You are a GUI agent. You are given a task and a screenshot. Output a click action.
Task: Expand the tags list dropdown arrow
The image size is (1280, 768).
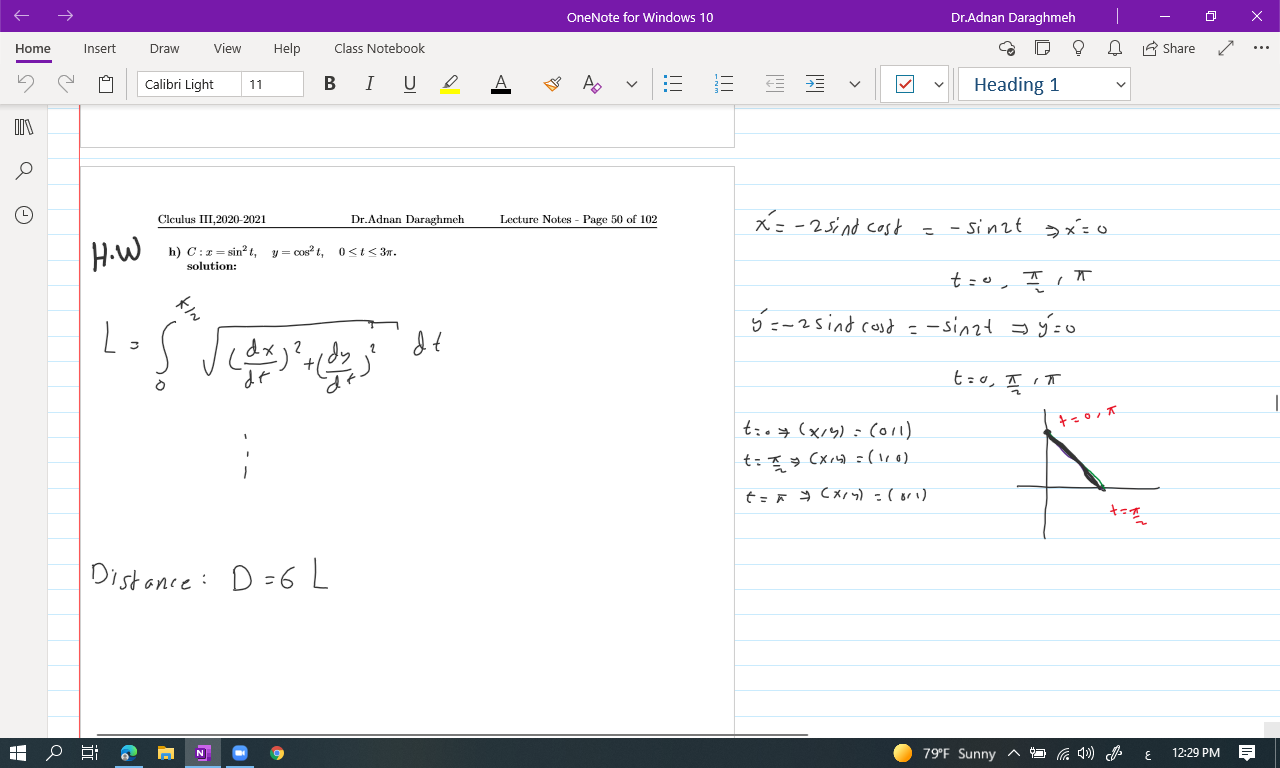(938, 85)
